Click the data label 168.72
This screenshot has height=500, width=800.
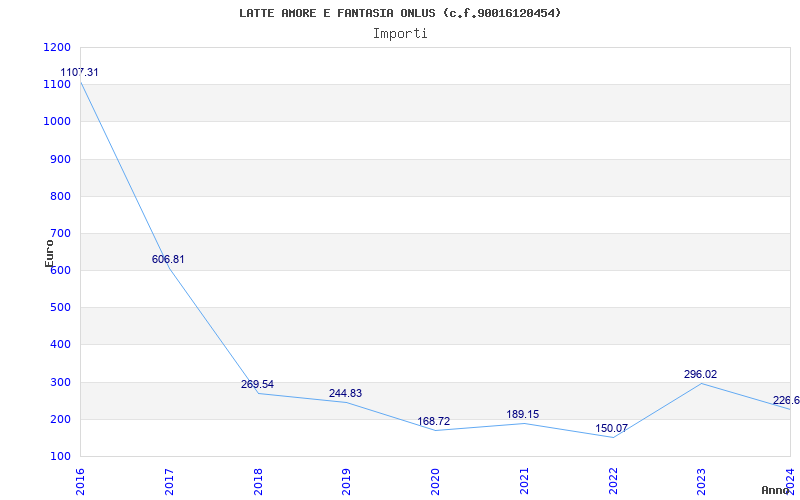tap(434, 421)
